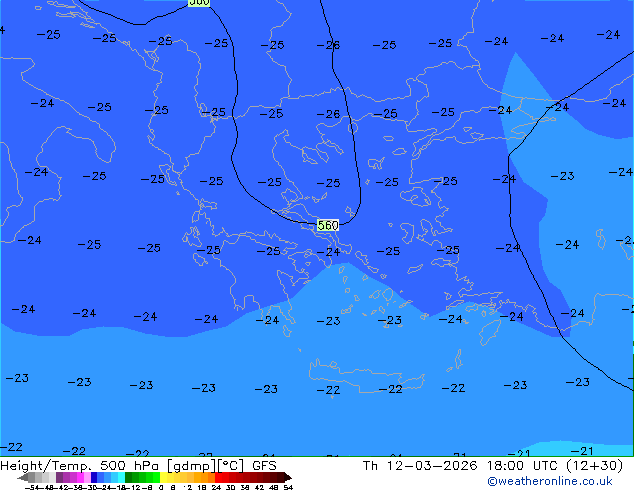Pick the bright red legend swatch
The image size is (634, 490).
coord(218,477)
